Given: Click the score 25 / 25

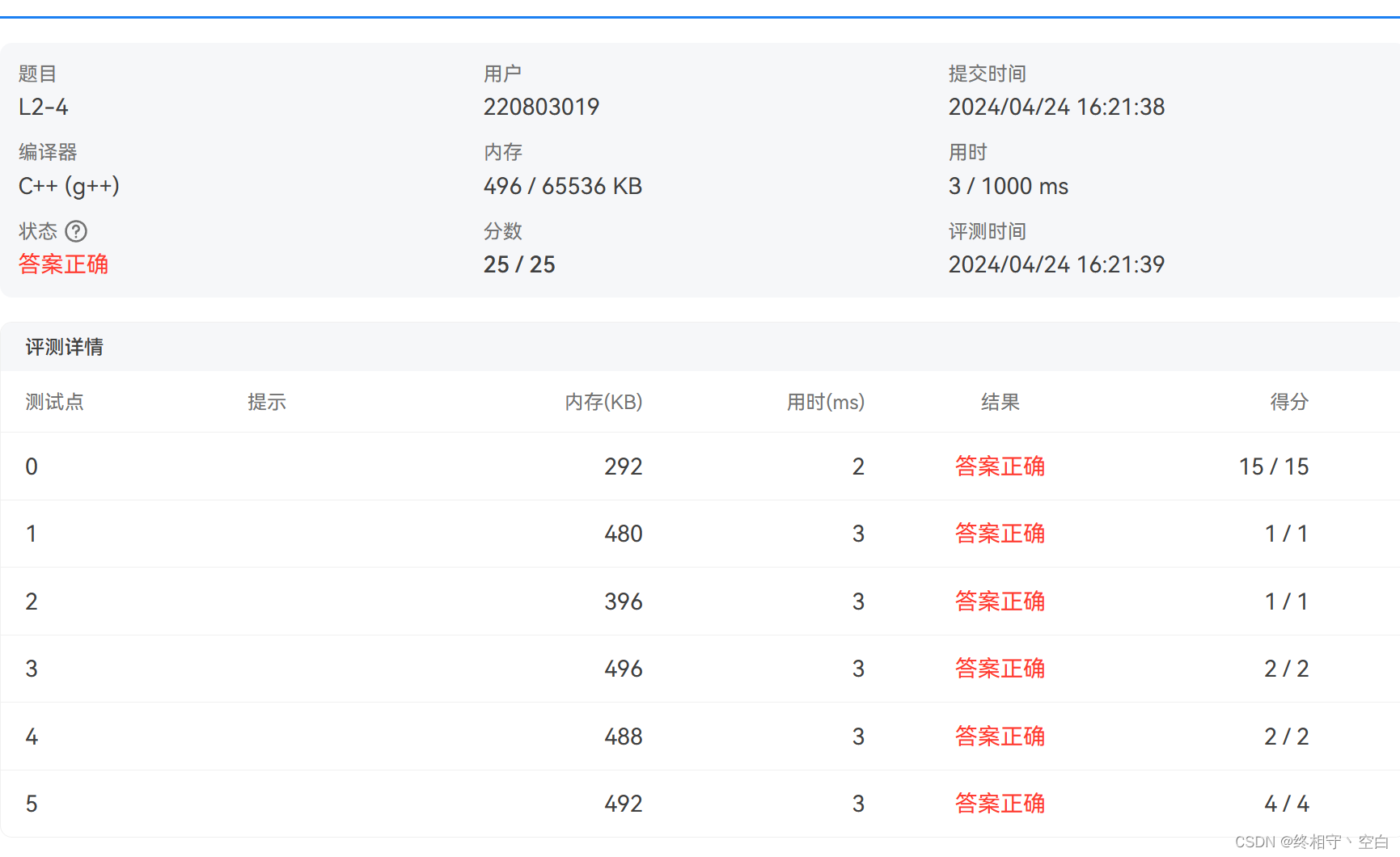Looking at the screenshot, I should (x=519, y=264).
